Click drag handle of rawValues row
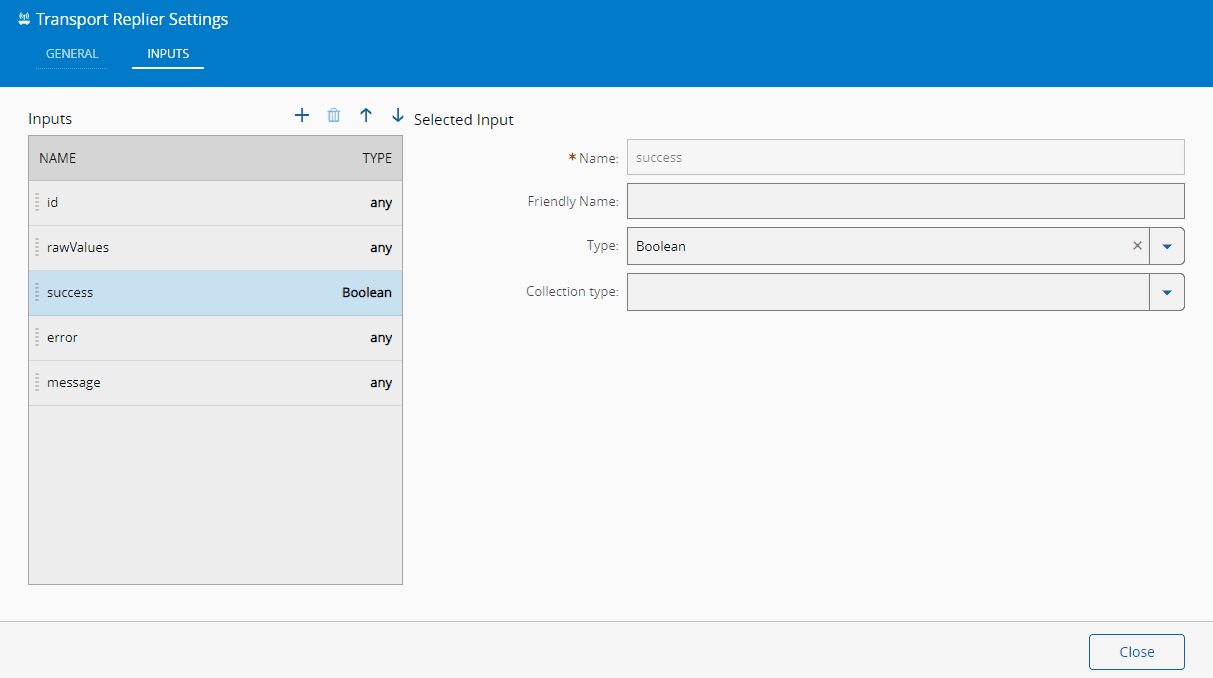1213x678 pixels. (x=37, y=248)
